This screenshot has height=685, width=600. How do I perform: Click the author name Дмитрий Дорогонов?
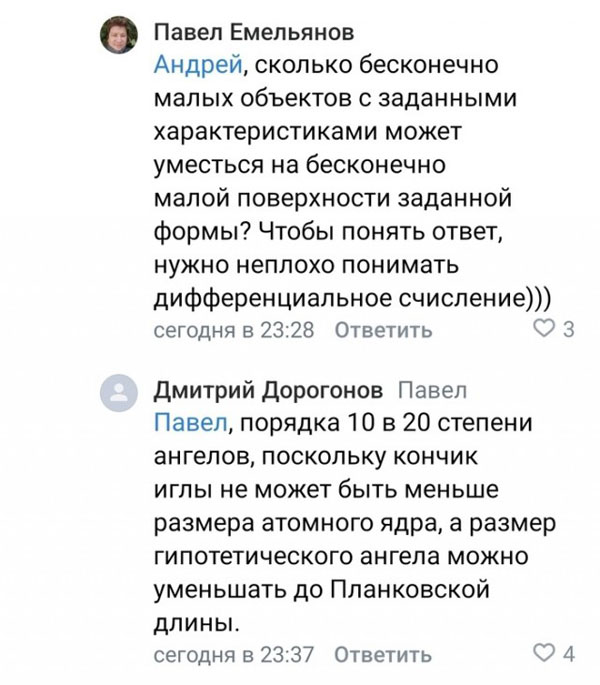point(269,390)
